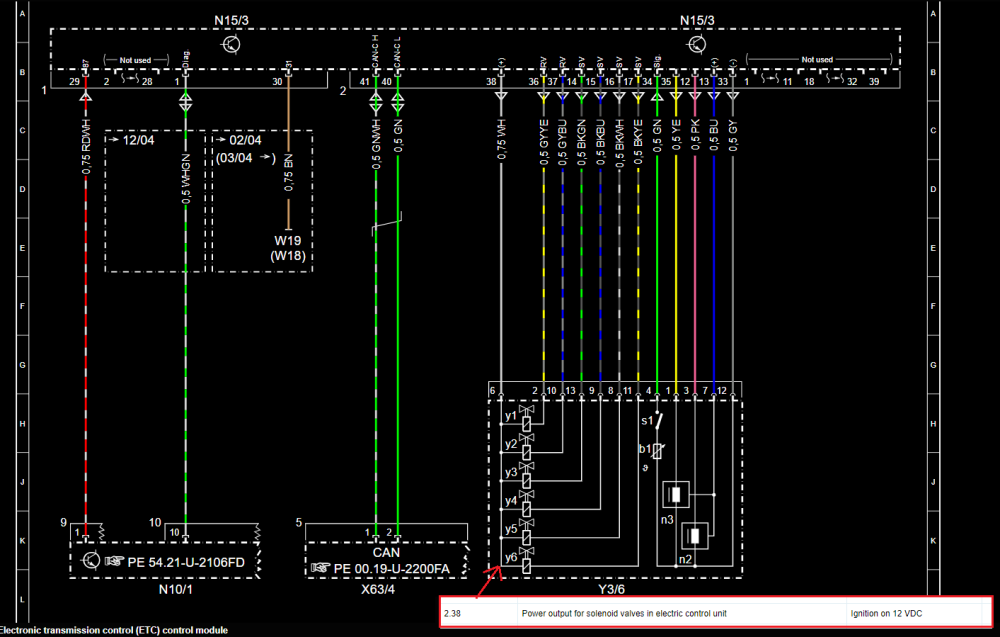Click the n2 speed sensor symbol
Viewport: 1000px width, 637px height.
[695, 536]
